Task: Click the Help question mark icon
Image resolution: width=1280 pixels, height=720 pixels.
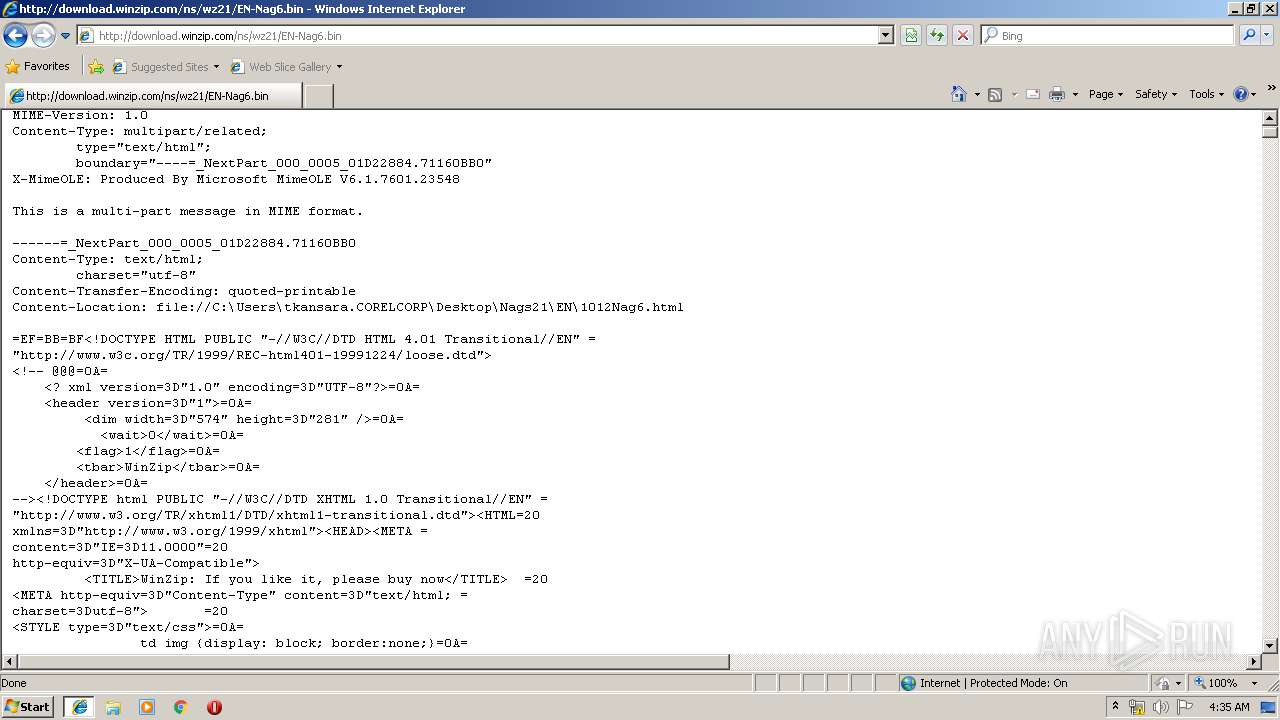Action: point(1241,94)
